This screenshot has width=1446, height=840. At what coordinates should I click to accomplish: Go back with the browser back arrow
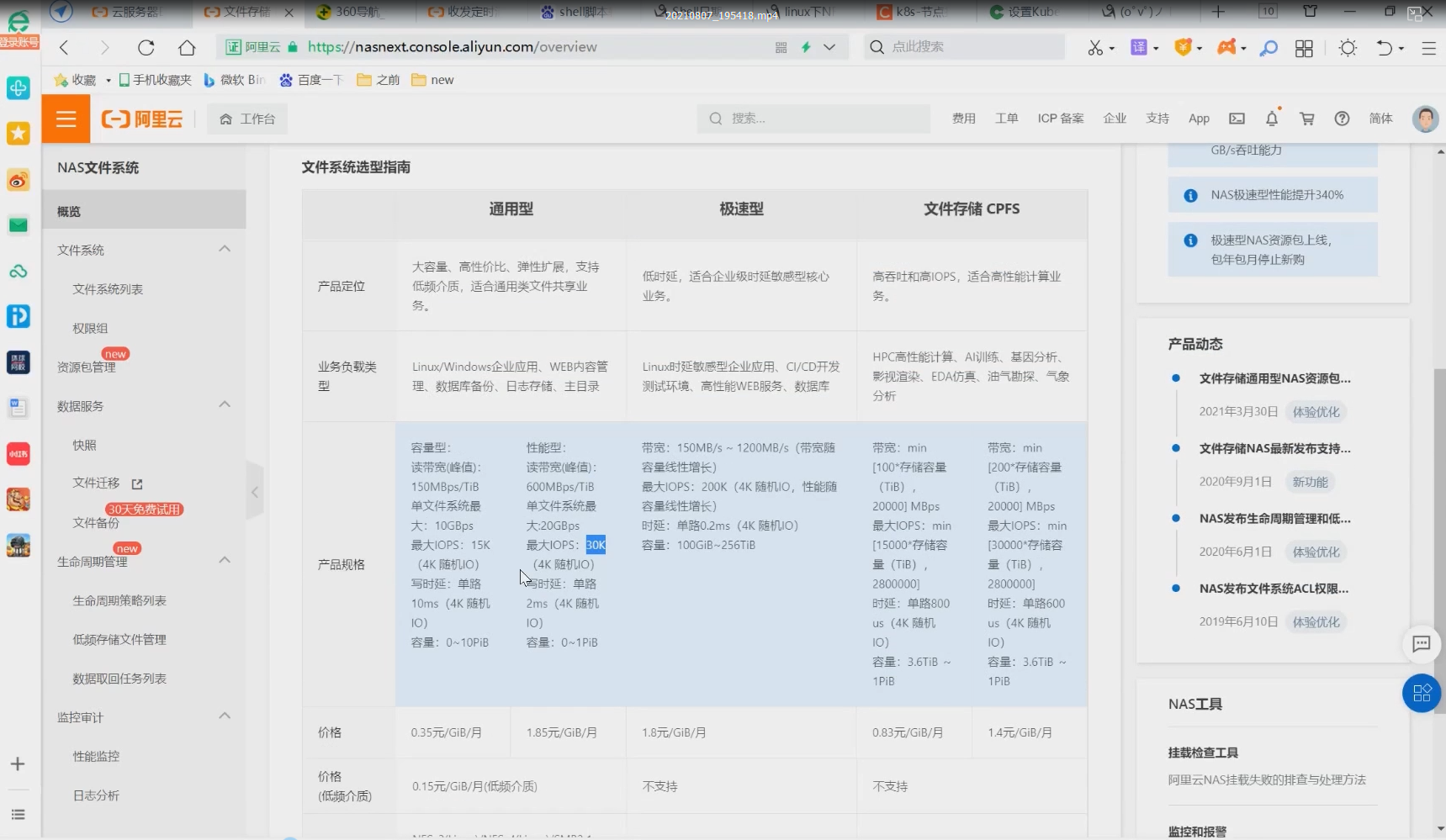tap(65, 47)
